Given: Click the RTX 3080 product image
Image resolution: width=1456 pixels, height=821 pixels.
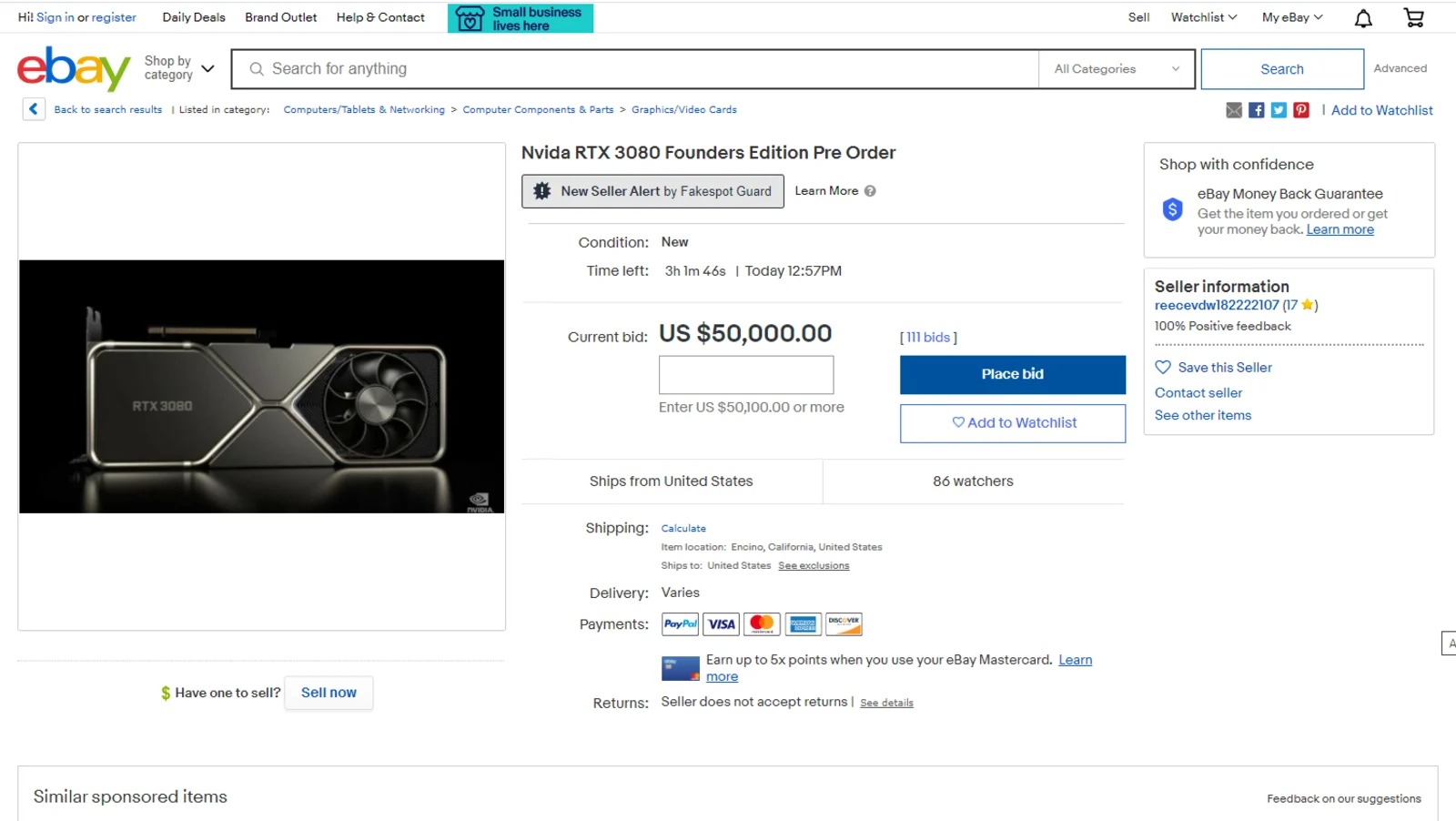Looking at the screenshot, I should 262,387.
